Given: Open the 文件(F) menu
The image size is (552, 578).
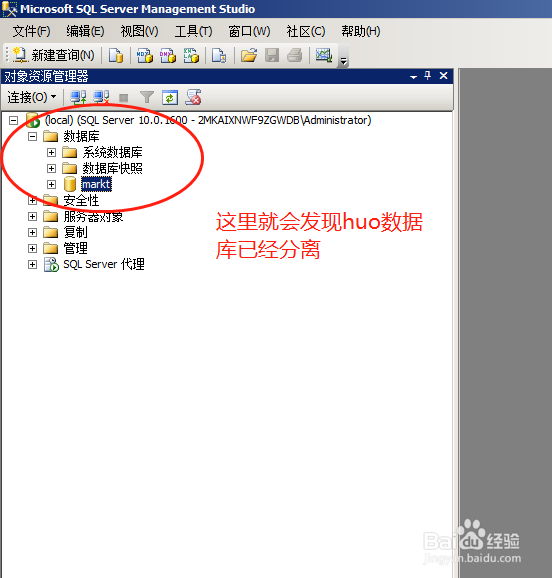Looking at the screenshot, I should (x=31, y=31).
